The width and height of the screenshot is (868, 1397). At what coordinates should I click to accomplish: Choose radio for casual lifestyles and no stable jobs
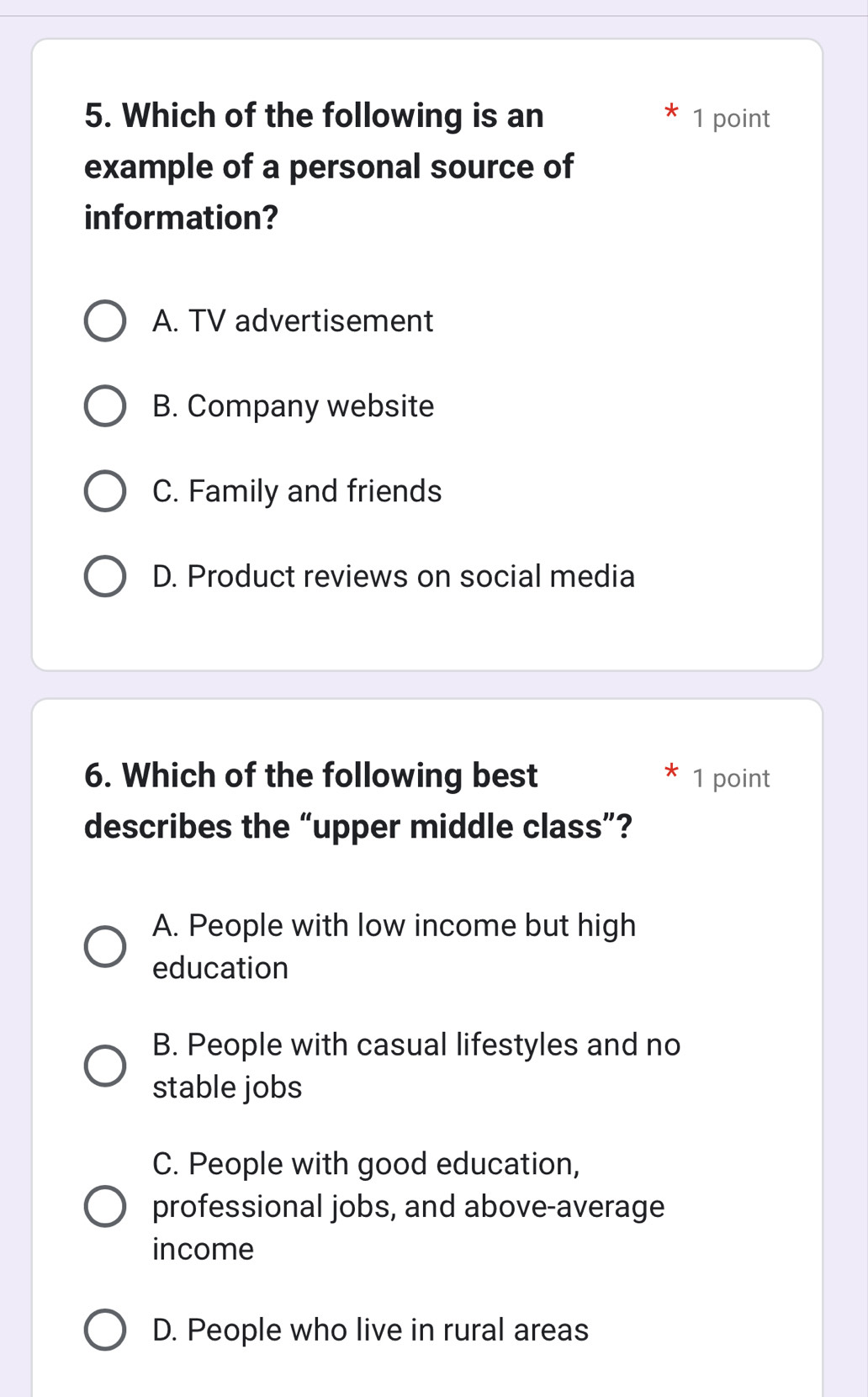tap(105, 1066)
